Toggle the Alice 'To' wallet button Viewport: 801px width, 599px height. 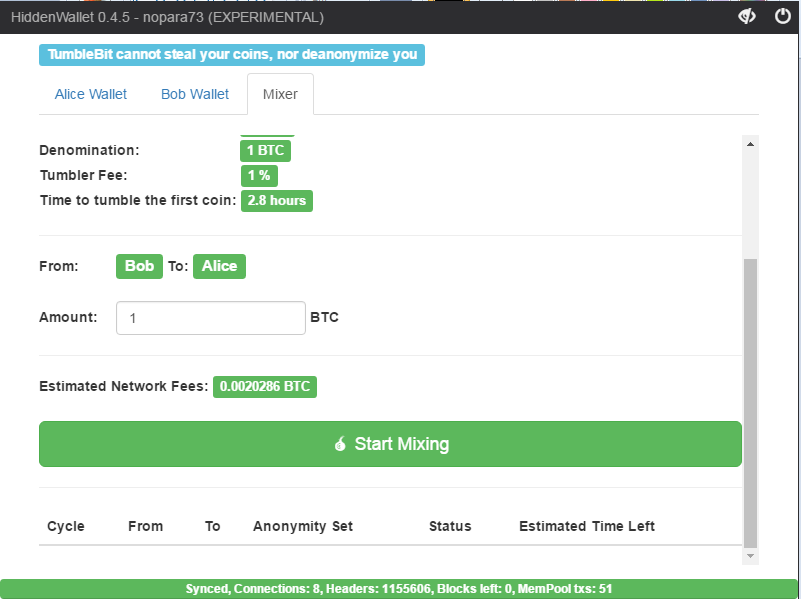click(x=219, y=266)
